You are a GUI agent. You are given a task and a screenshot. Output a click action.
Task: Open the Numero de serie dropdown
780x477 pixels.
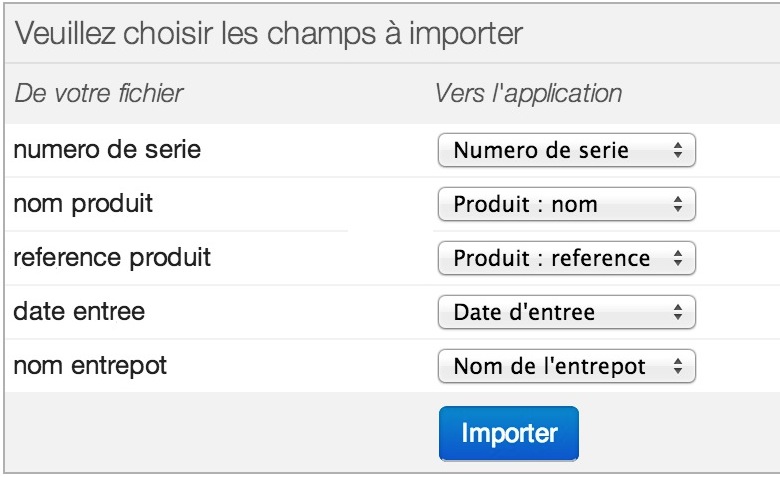[567, 150]
